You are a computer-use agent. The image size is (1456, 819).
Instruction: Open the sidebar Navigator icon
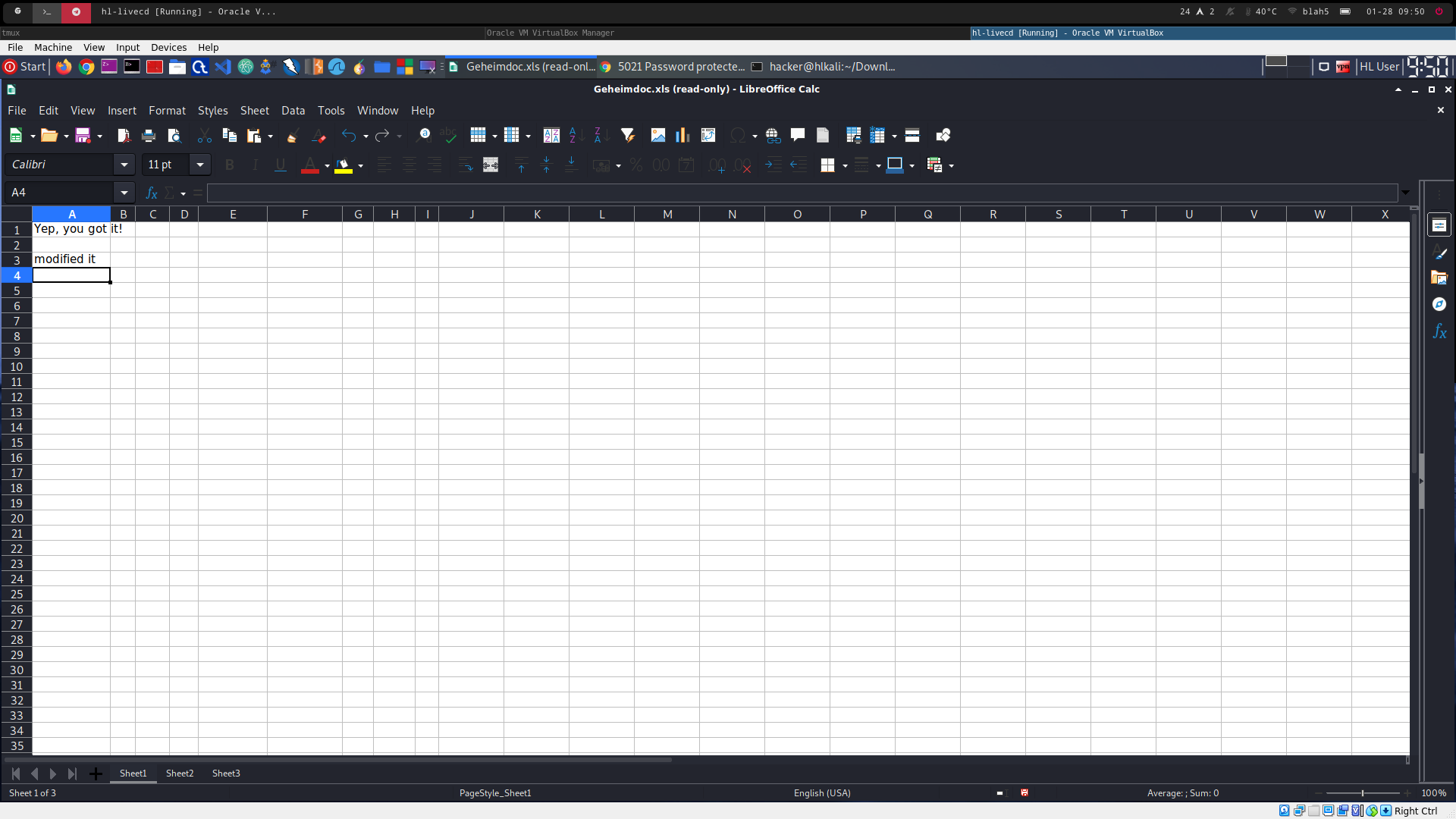1439,304
